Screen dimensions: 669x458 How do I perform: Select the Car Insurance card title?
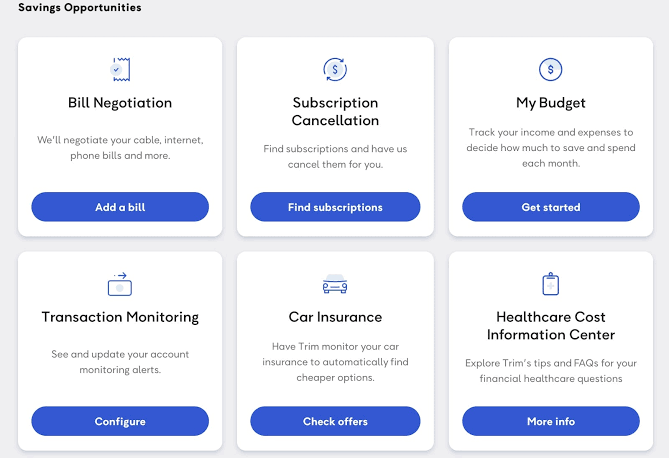click(x=335, y=317)
